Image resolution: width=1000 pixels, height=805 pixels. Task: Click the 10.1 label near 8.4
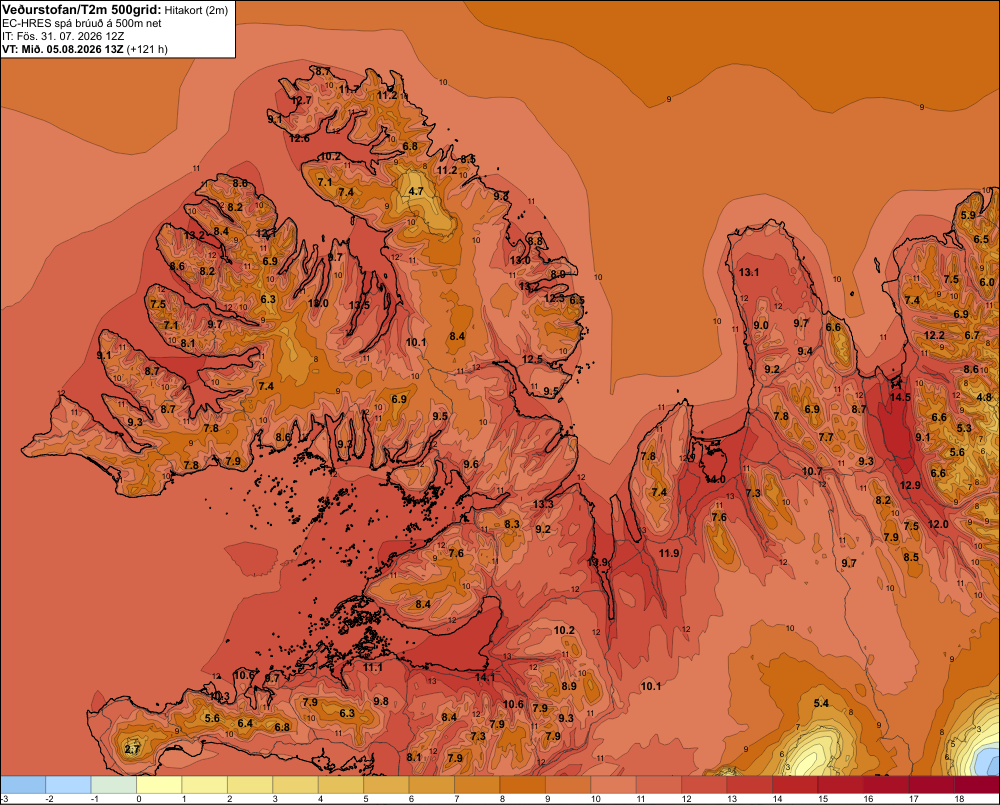pos(416,343)
